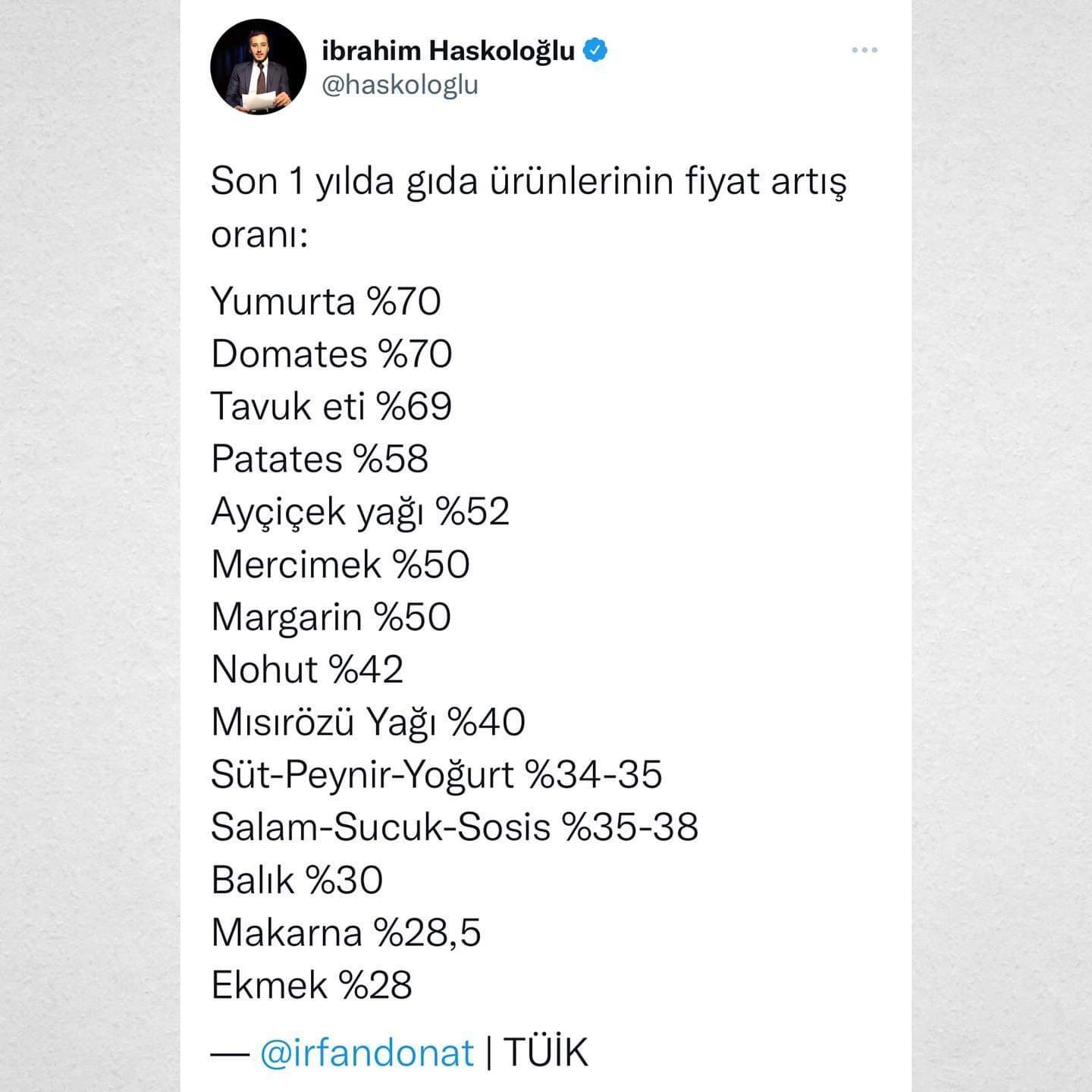This screenshot has width=1092, height=1092.
Task: Select the Salam-Sucuk-Sosis %35-38 line
Action: click(455, 827)
